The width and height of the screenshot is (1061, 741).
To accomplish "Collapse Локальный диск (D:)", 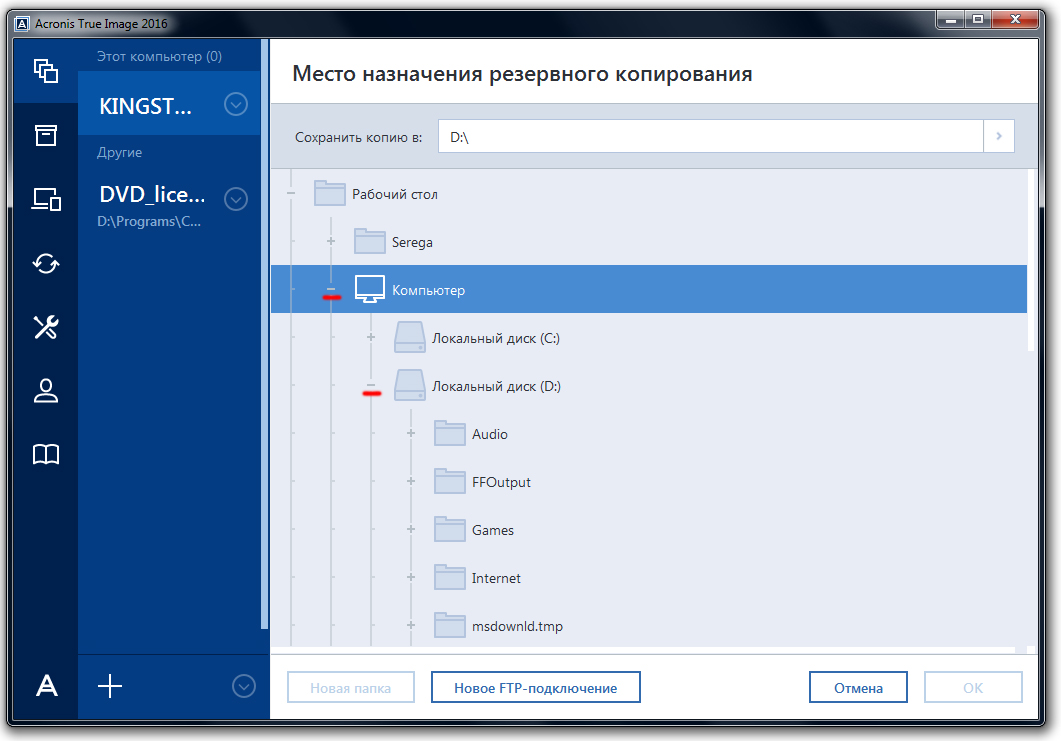I will point(370,385).
